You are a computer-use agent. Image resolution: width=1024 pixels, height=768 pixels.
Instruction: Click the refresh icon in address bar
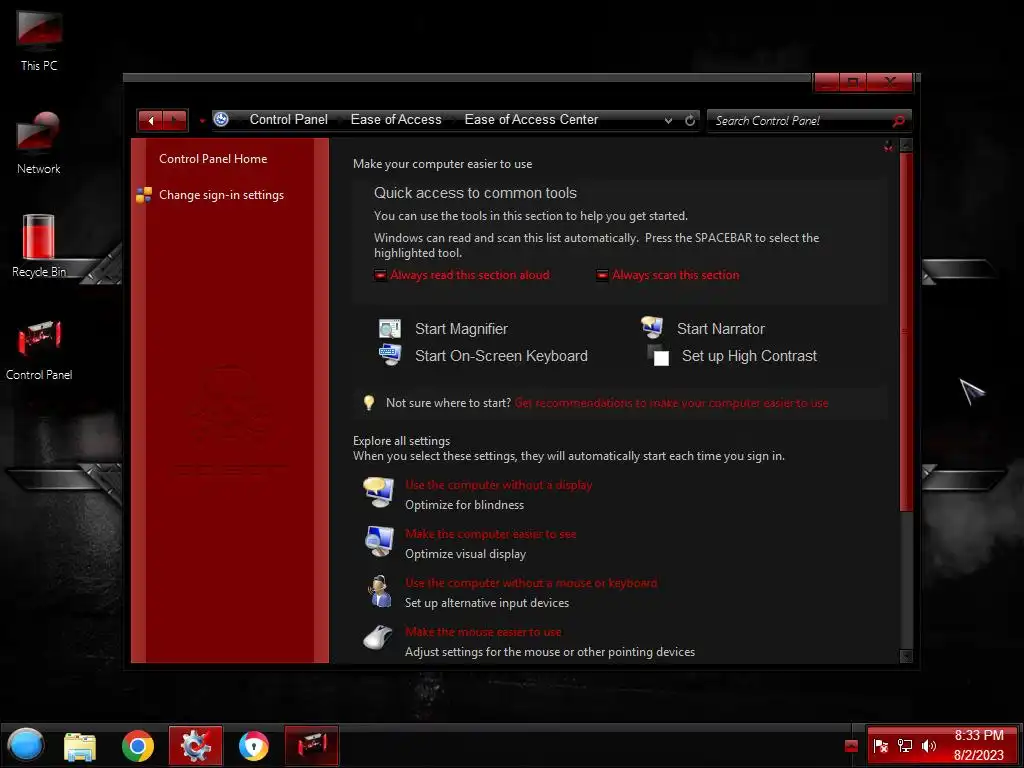click(690, 120)
